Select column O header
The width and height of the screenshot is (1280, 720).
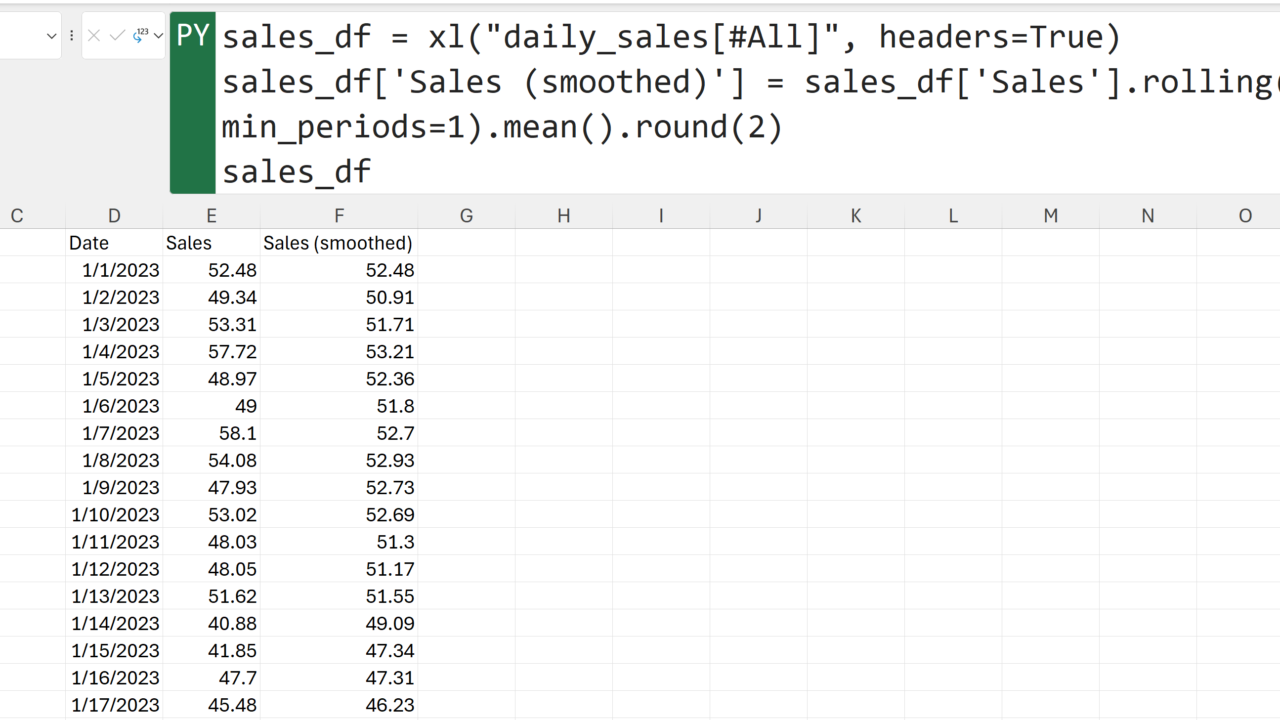(1245, 216)
